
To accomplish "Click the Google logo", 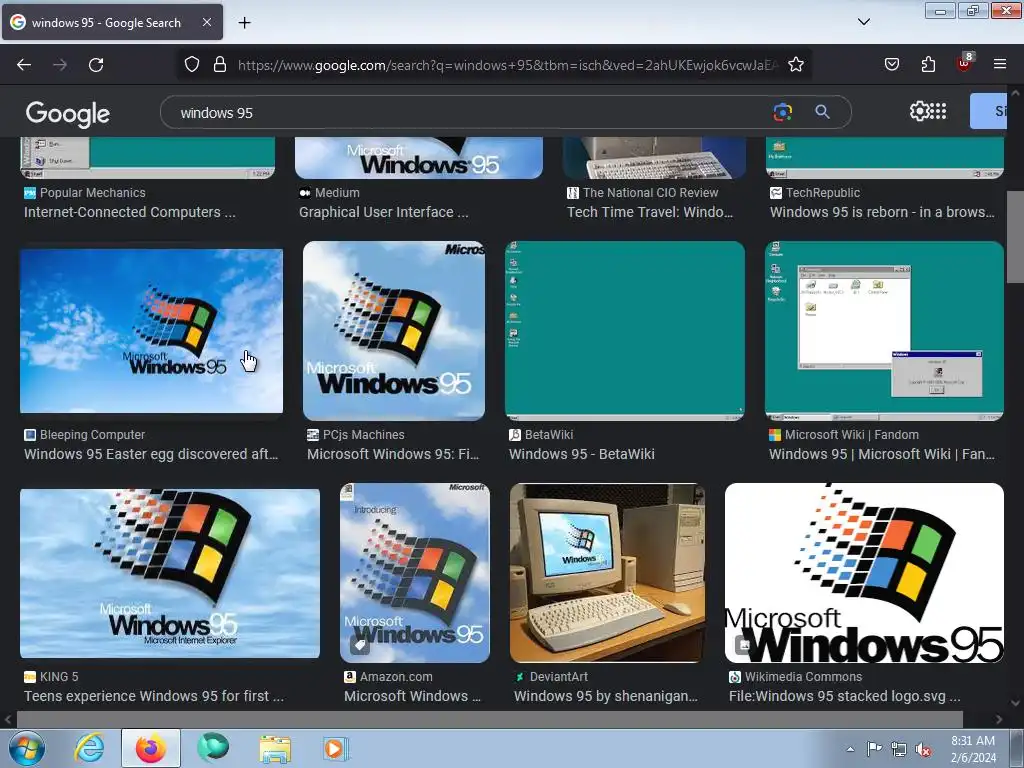I will coord(67,113).
